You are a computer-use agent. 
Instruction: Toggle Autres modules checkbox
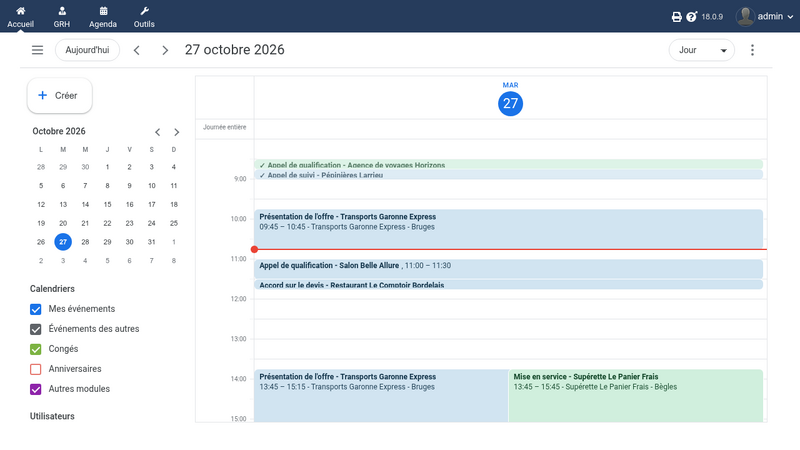coord(36,389)
